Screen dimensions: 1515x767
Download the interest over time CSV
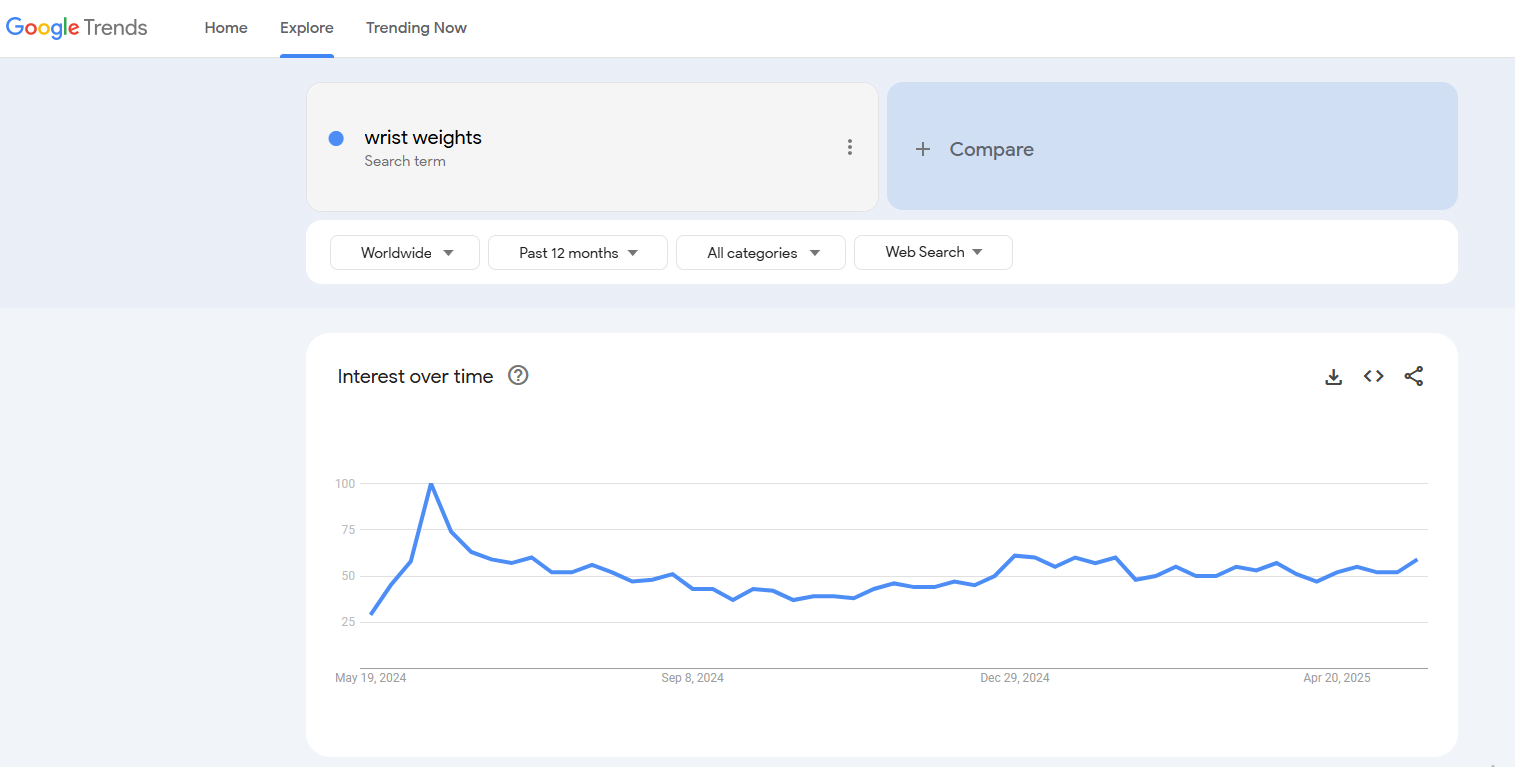coord(1333,377)
